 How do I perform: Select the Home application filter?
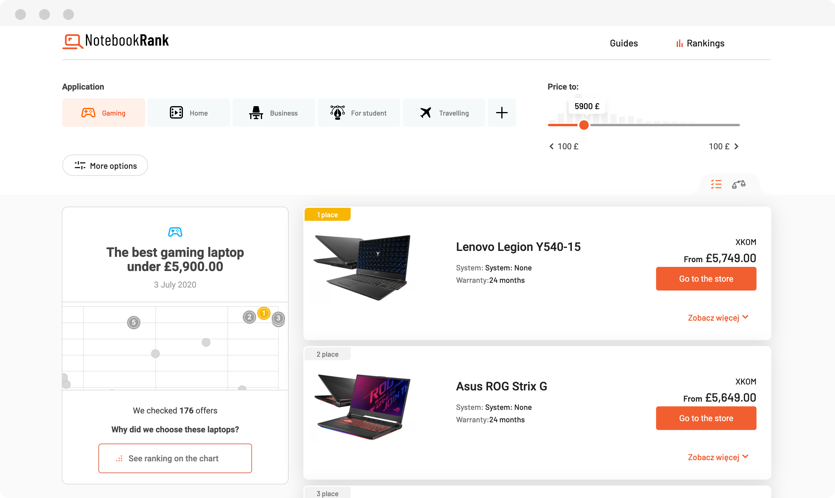click(189, 112)
